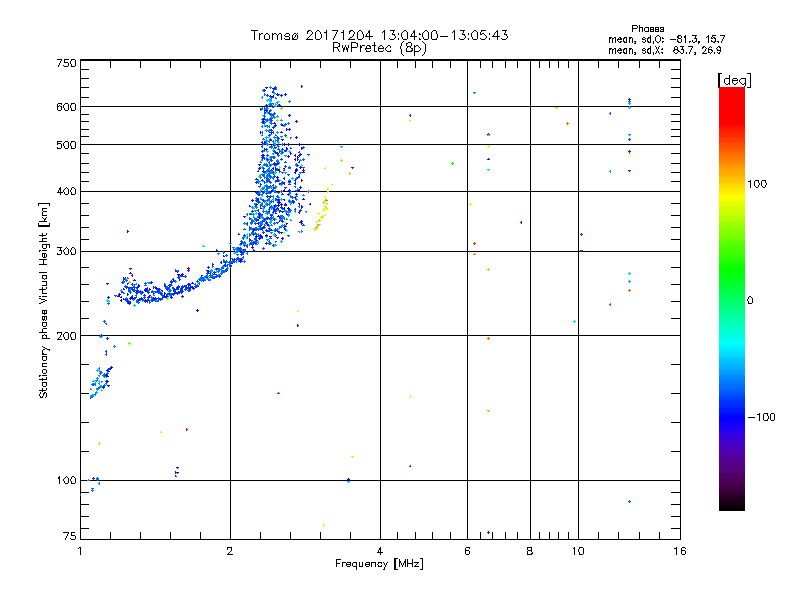This screenshot has height=600, width=800.
Task: Click the colorbar '100' tick label
Action: (x=757, y=184)
